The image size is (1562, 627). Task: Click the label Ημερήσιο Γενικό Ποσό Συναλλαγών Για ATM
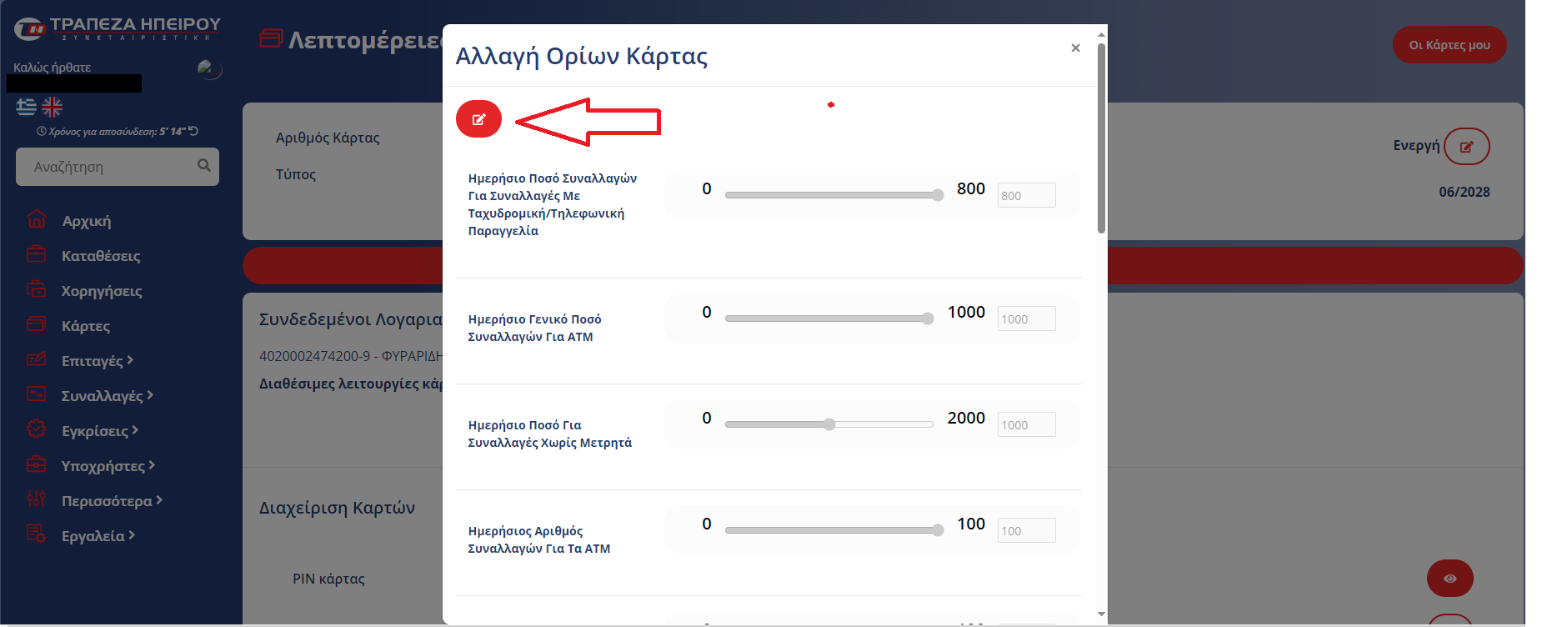535,328
